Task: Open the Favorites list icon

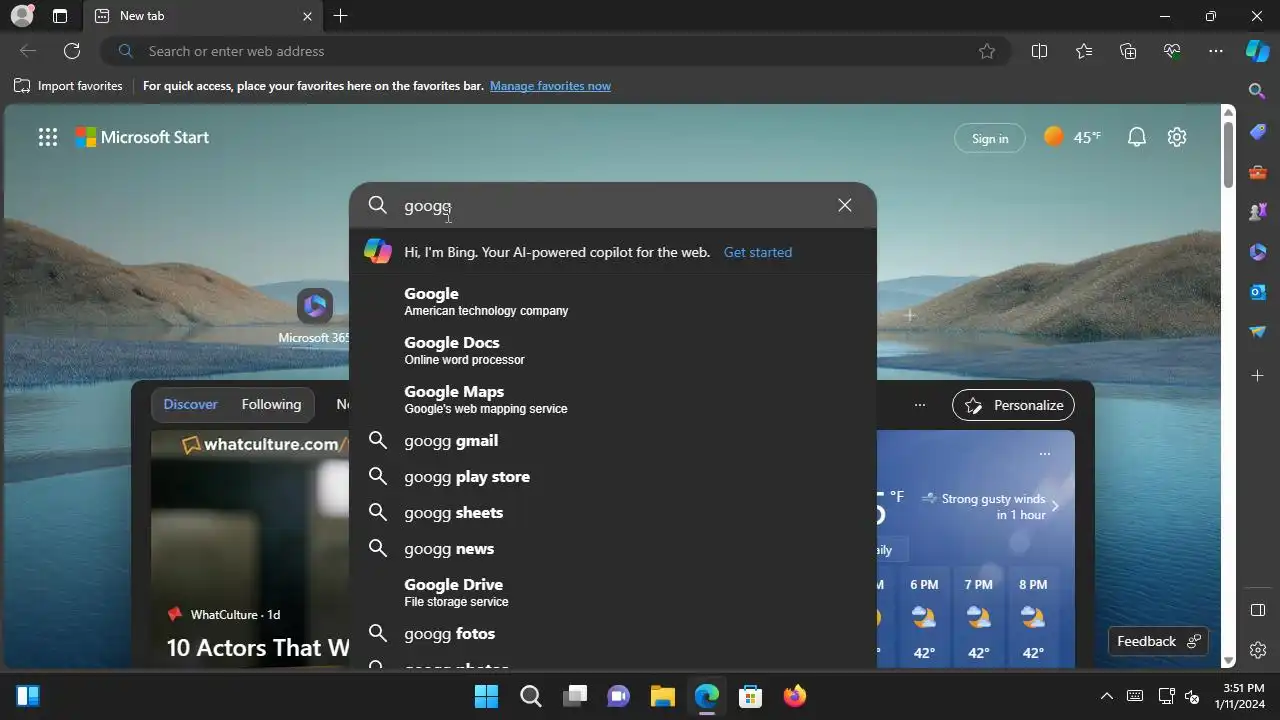Action: [x=1084, y=51]
